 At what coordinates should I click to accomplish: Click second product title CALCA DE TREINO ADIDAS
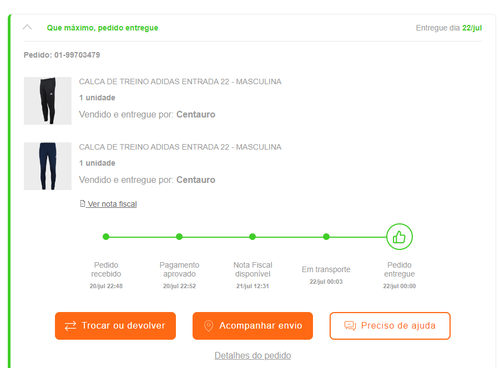[x=180, y=147]
